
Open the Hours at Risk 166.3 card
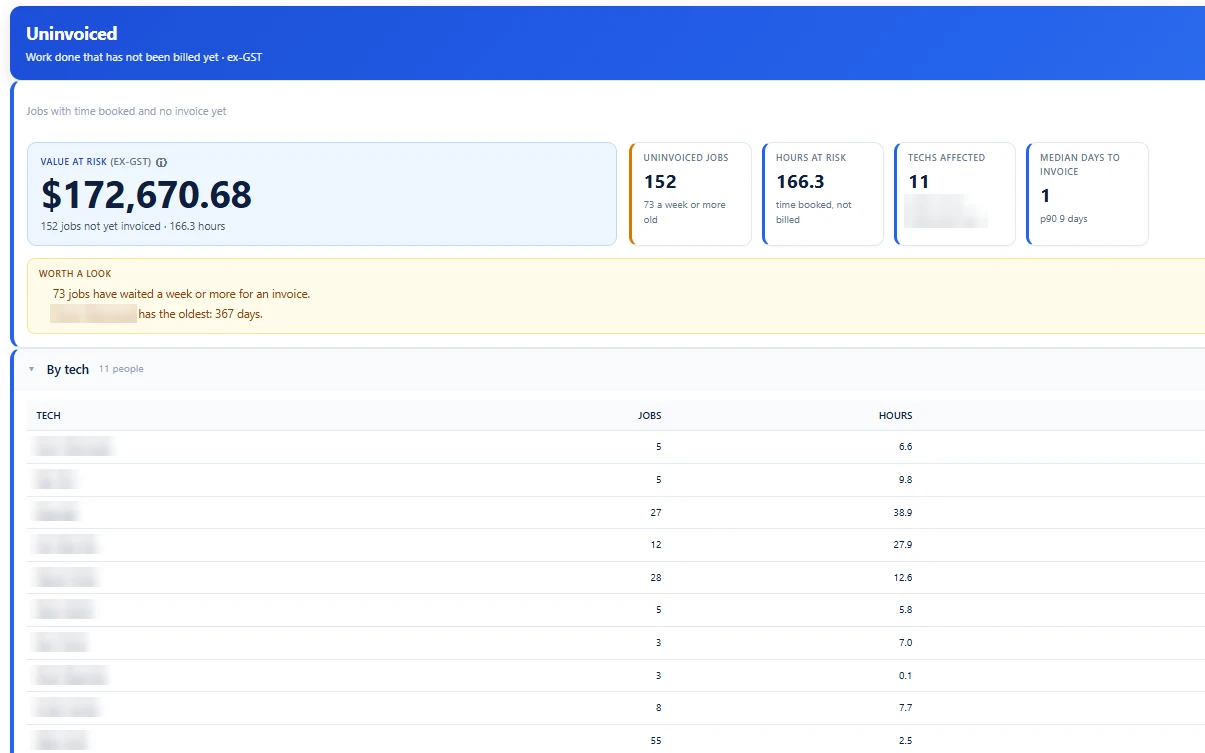[x=822, y=194]
